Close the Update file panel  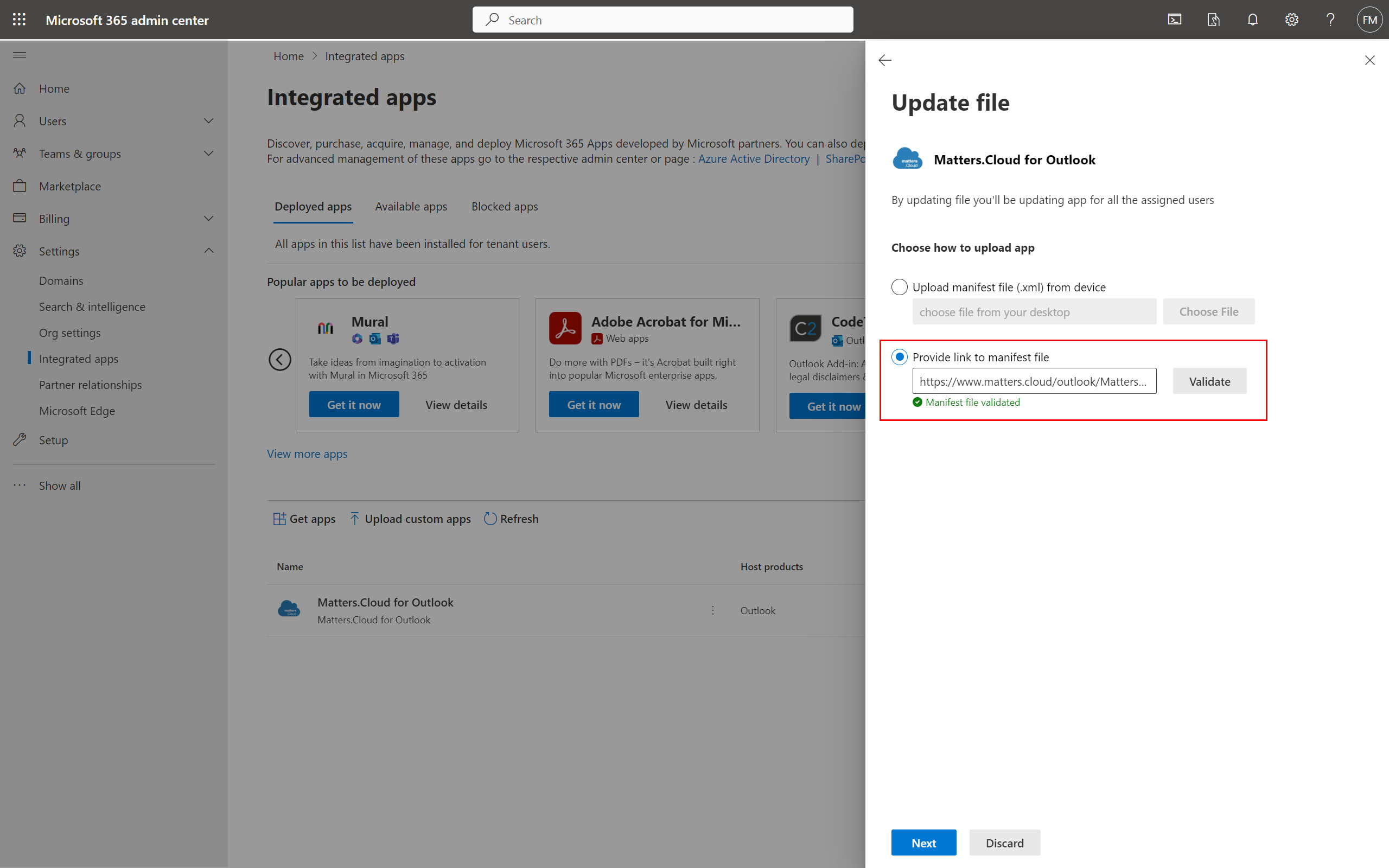point(1369,60)
